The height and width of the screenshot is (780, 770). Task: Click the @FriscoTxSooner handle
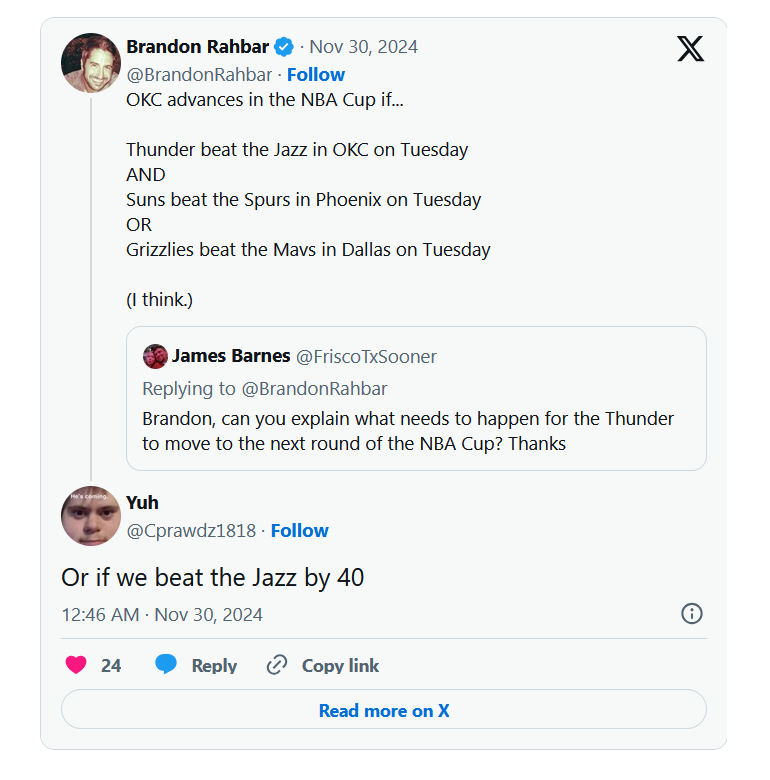367,357
